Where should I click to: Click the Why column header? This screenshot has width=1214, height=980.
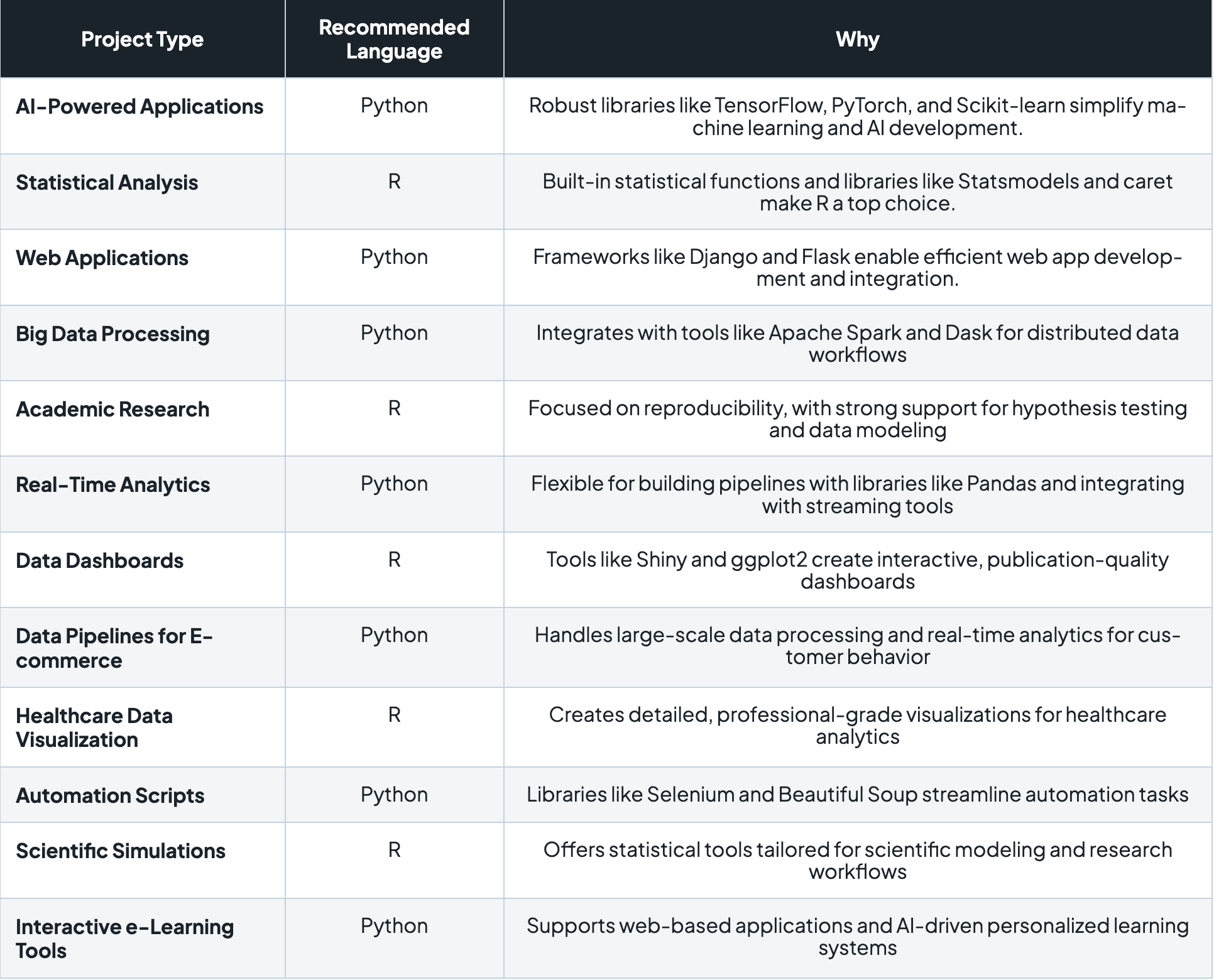pos(857,40)
